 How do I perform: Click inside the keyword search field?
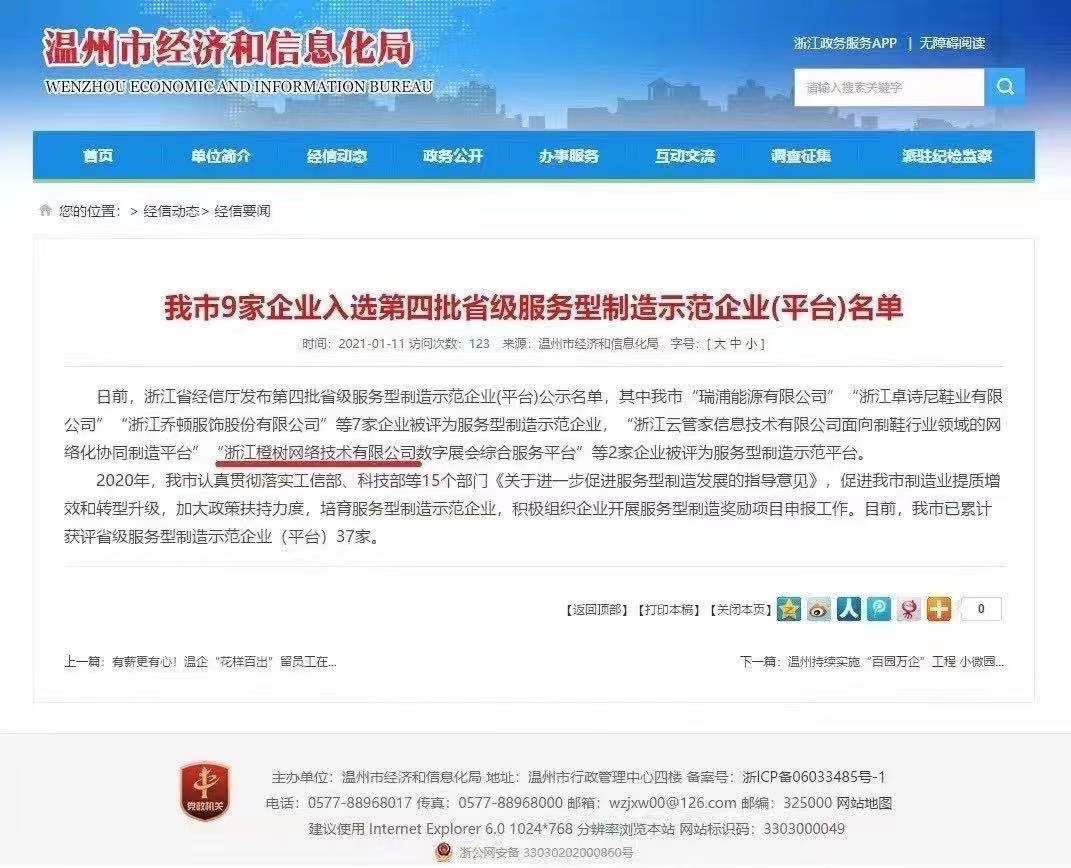[x=889, y=87]
